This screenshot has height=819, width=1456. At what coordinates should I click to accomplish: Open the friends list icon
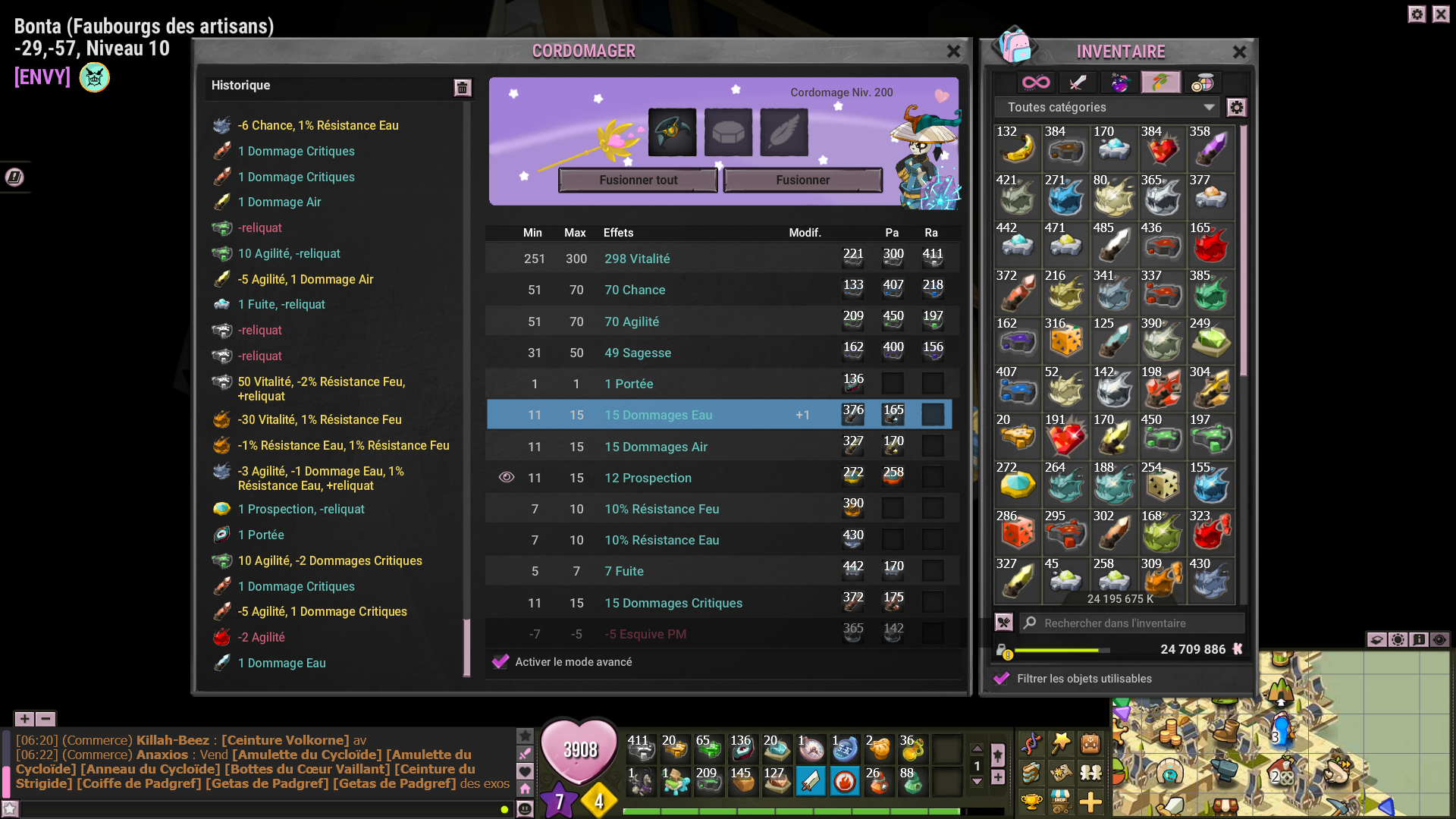[1090, 773]
